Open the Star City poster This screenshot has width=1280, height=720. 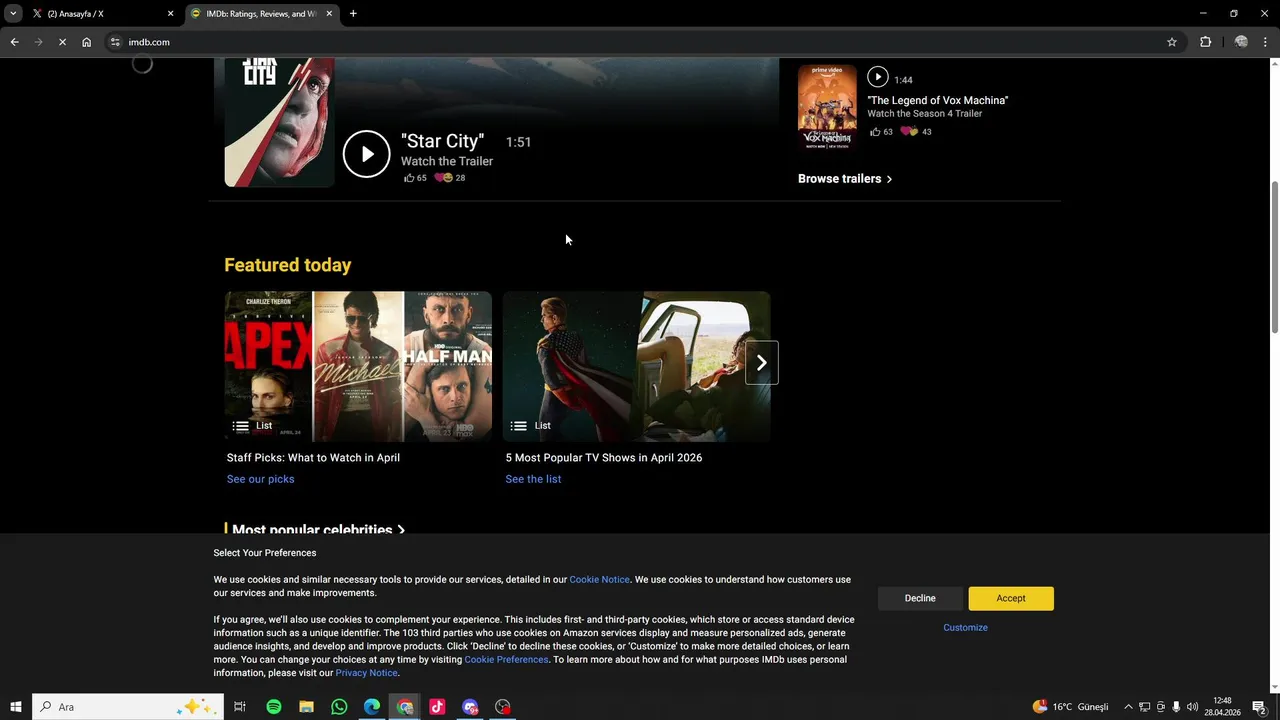point(279,122)
